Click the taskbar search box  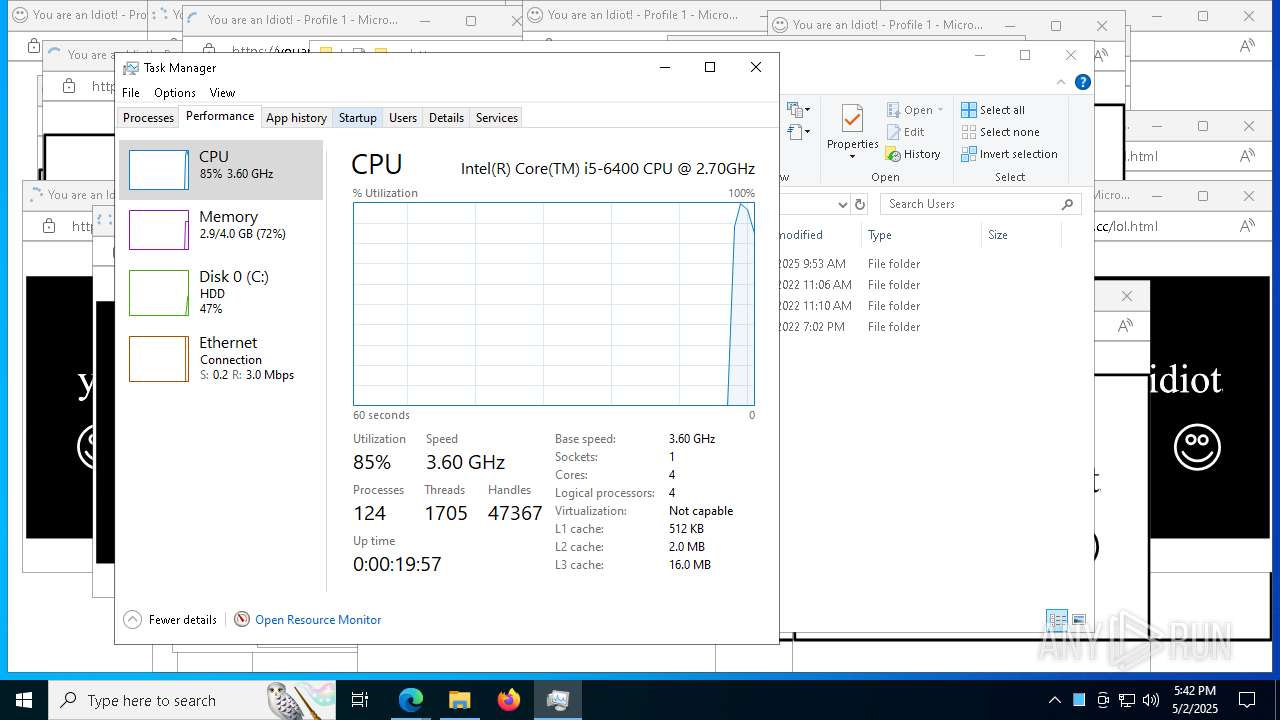click(192, 700)
